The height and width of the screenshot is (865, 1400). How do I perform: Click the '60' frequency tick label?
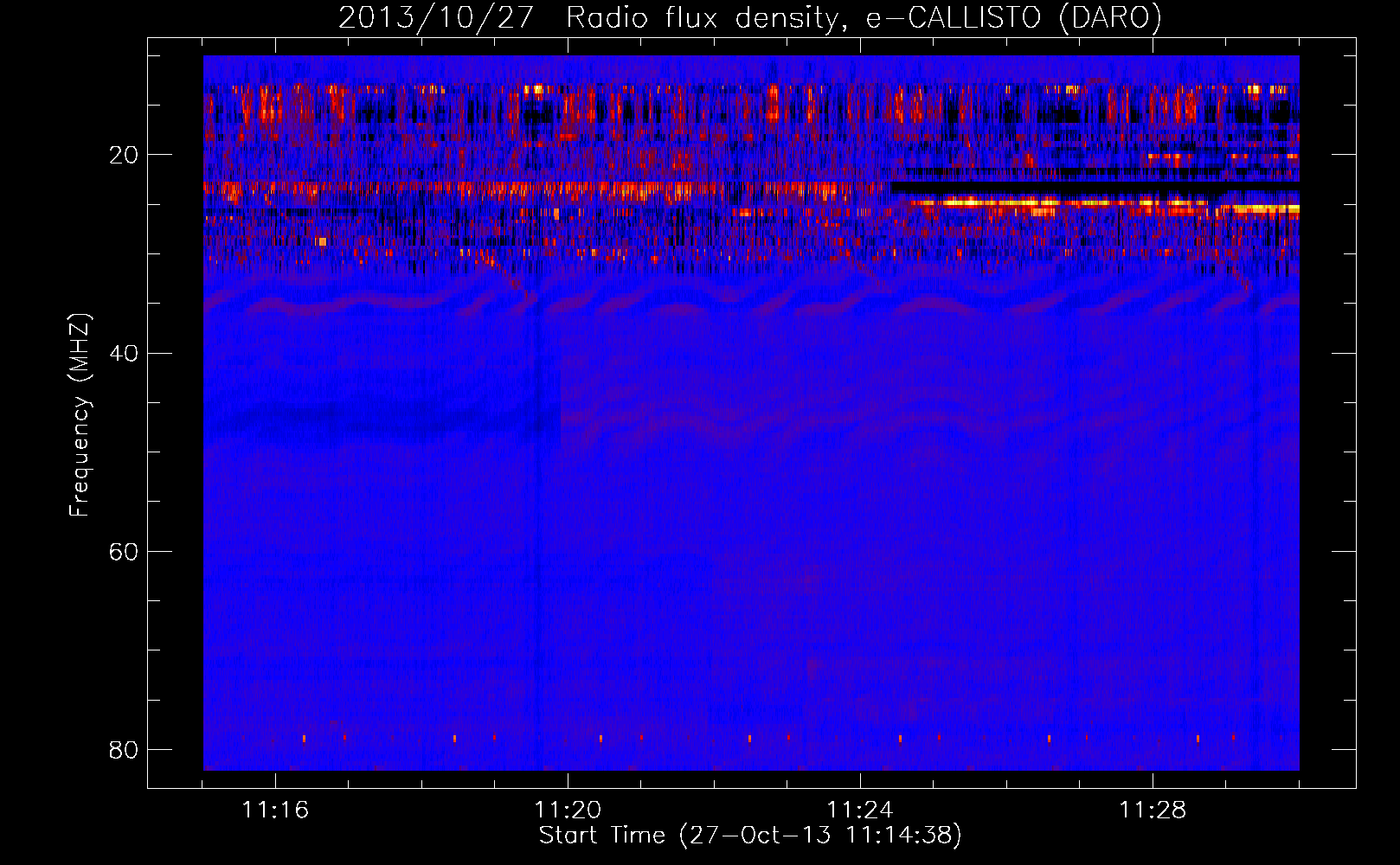[x=124, y=552]
